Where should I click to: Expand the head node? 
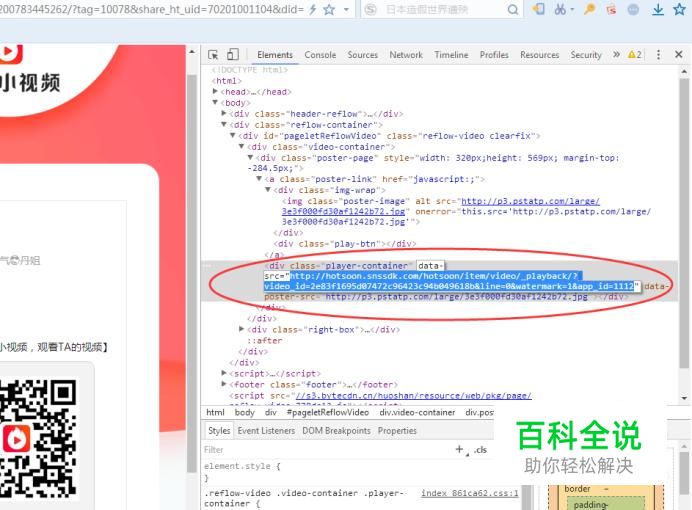coord(215,91)
